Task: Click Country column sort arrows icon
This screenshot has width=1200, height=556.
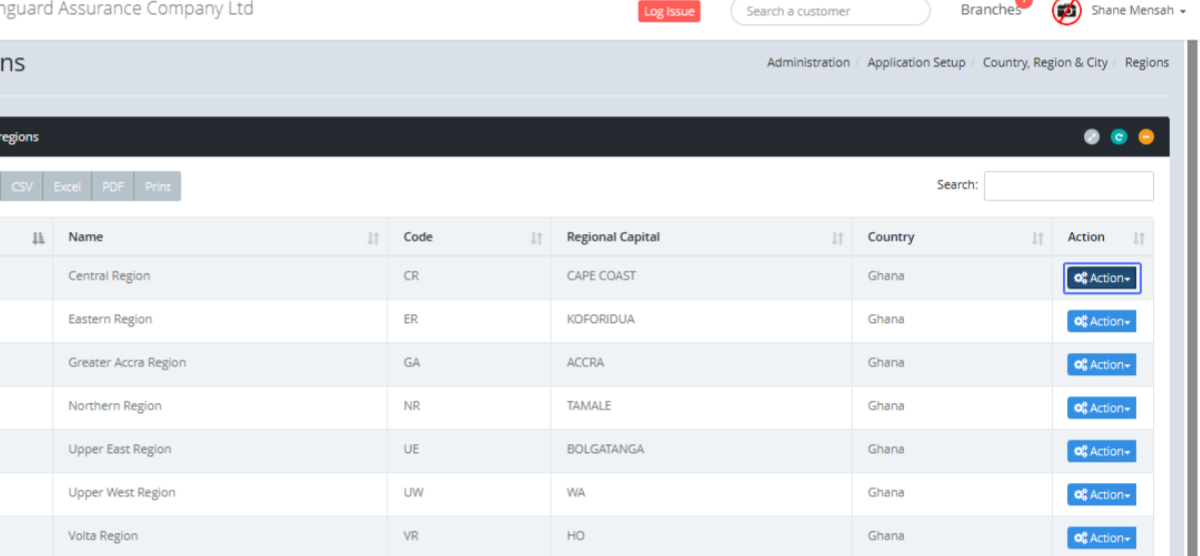Action: pyautogui.click(x=1037, y=238)
